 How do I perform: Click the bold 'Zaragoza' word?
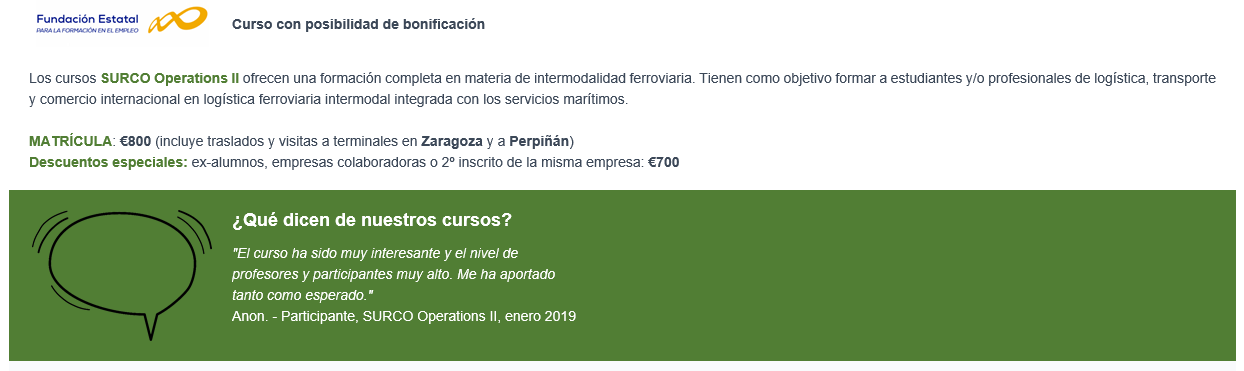pyautogui.click(x=452, y=140)
